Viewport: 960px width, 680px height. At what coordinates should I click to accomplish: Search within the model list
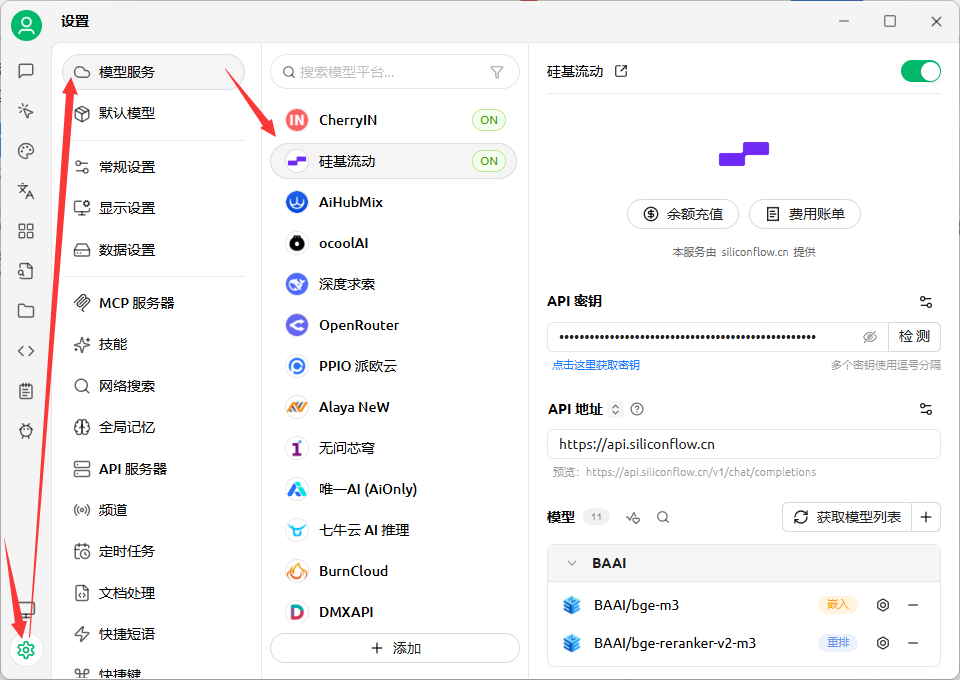tap(662, 518)
